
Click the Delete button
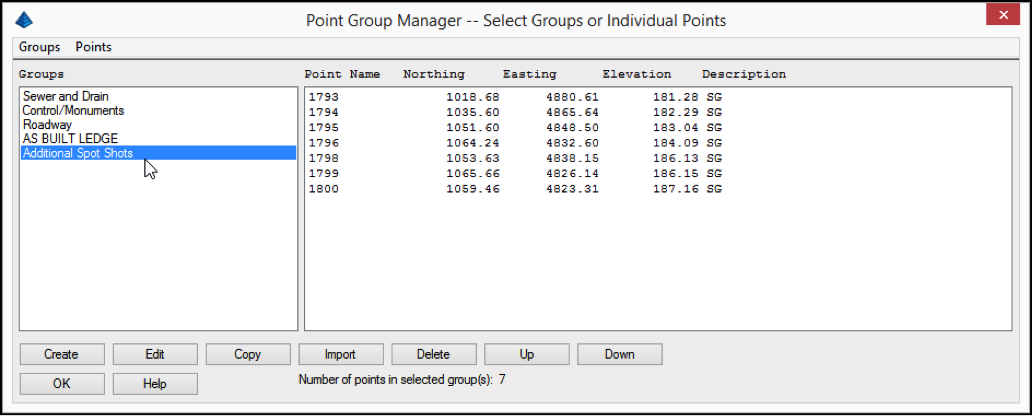click(x=433, y=354)
